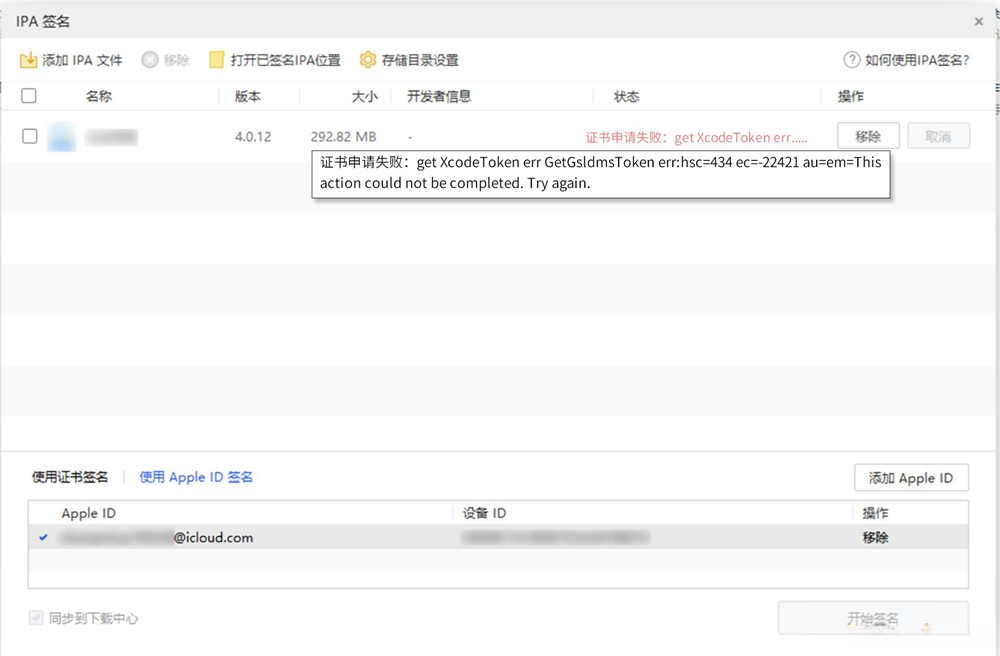
Task: Check the select-all checkbox in header row
Action: click(x=29, y=95)
